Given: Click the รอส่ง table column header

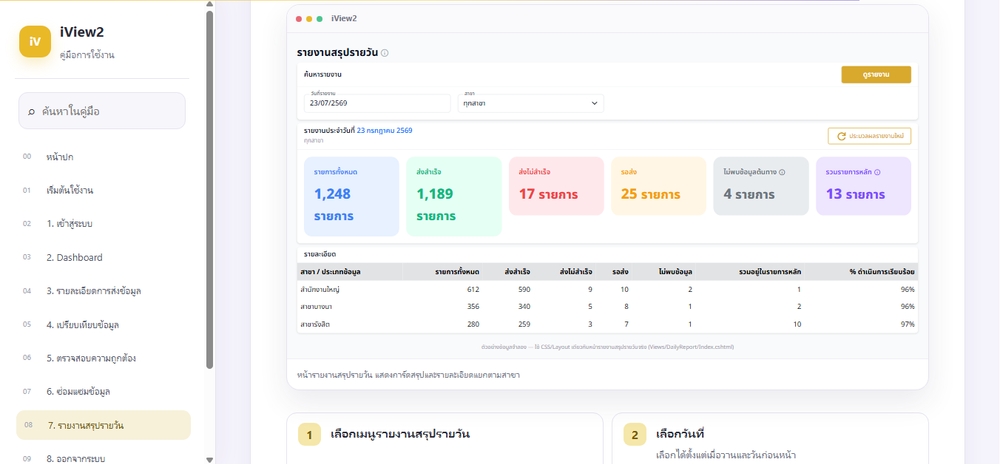Looking at the screenshot, I should (x=621, y=272).
